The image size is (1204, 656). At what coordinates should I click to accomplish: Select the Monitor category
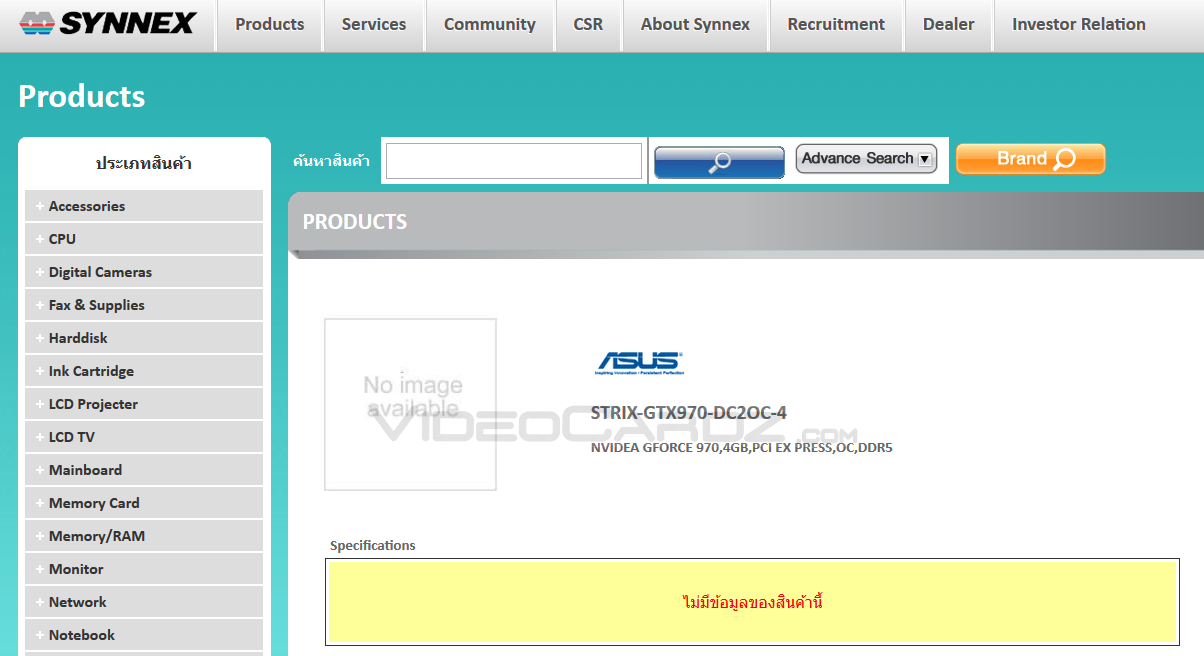click(144, 569)
